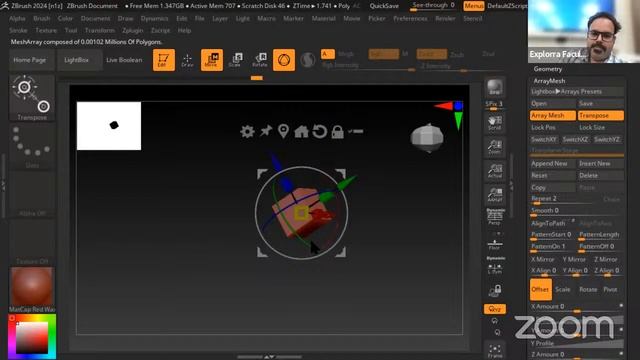Click SwitchXY button

click(x=544, y=140)
